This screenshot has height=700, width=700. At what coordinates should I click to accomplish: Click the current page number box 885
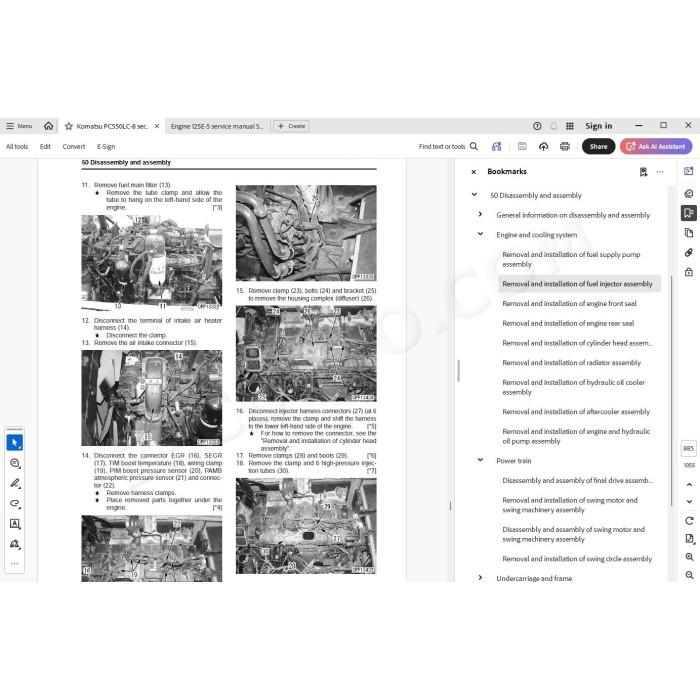click(x=689, y=448)
